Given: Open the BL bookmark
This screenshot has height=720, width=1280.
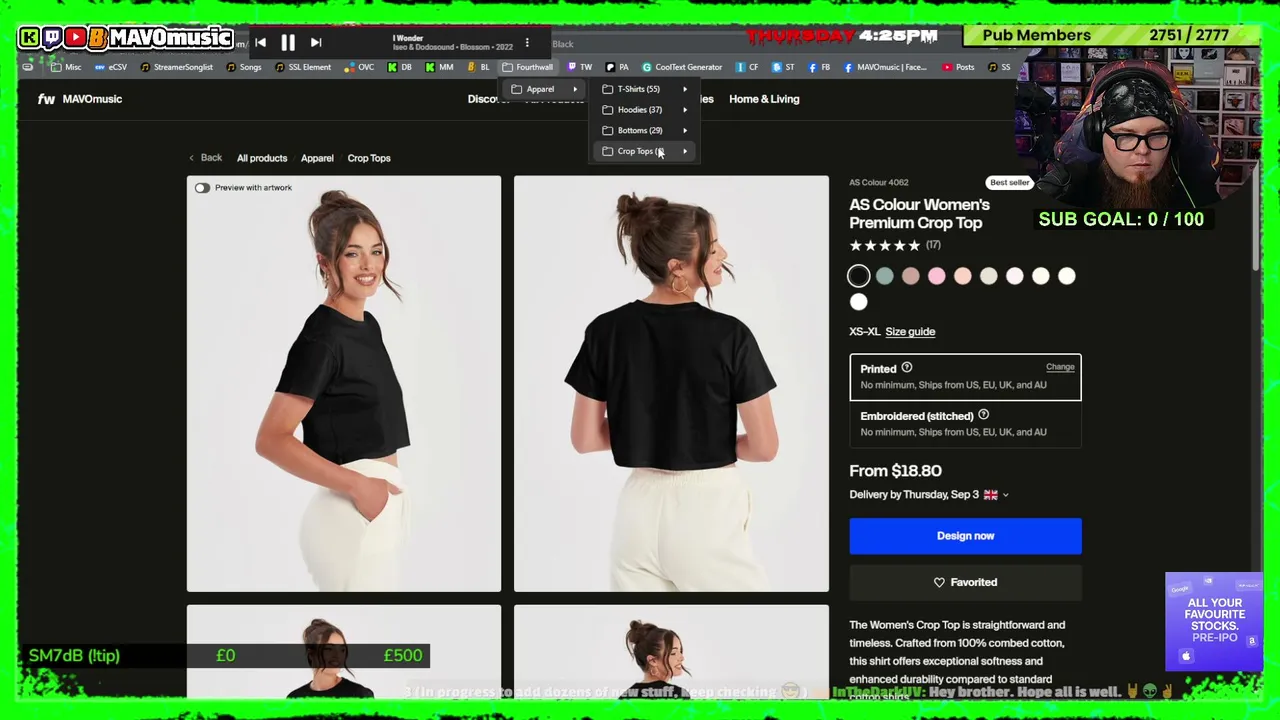Looking at the screenshot, I should [478, 67].
